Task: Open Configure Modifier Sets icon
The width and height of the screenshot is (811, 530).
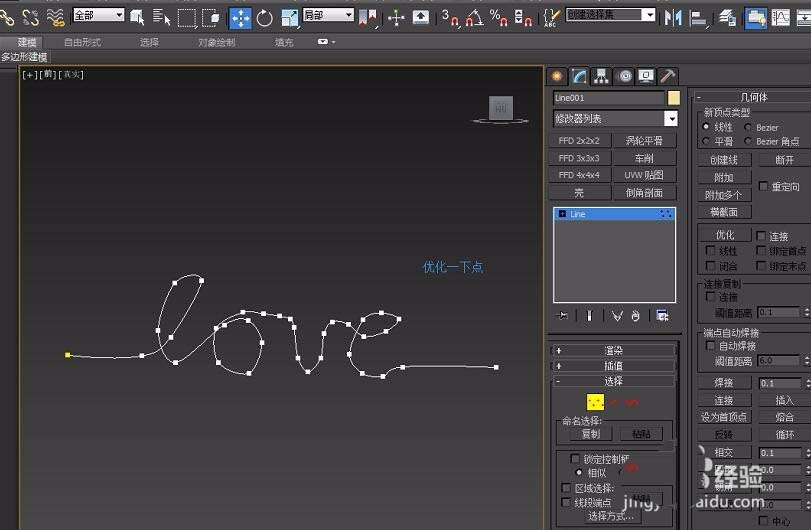Action: click(x=662, y=315)
